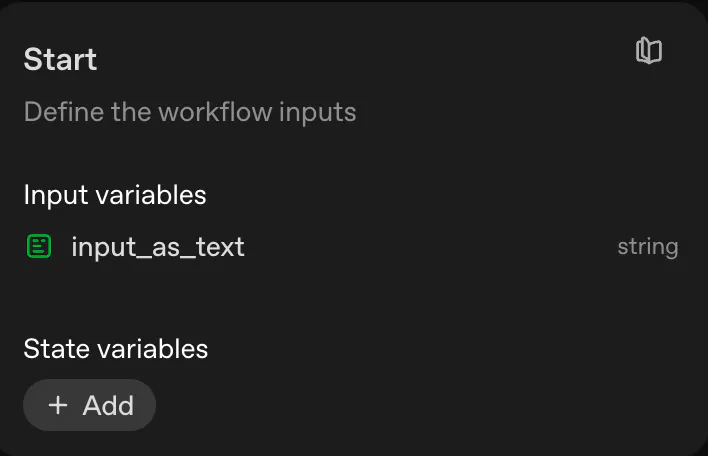Click the string type label
Image resolution: width=708 pixels, height=456 pixels.
coord(647,247)
